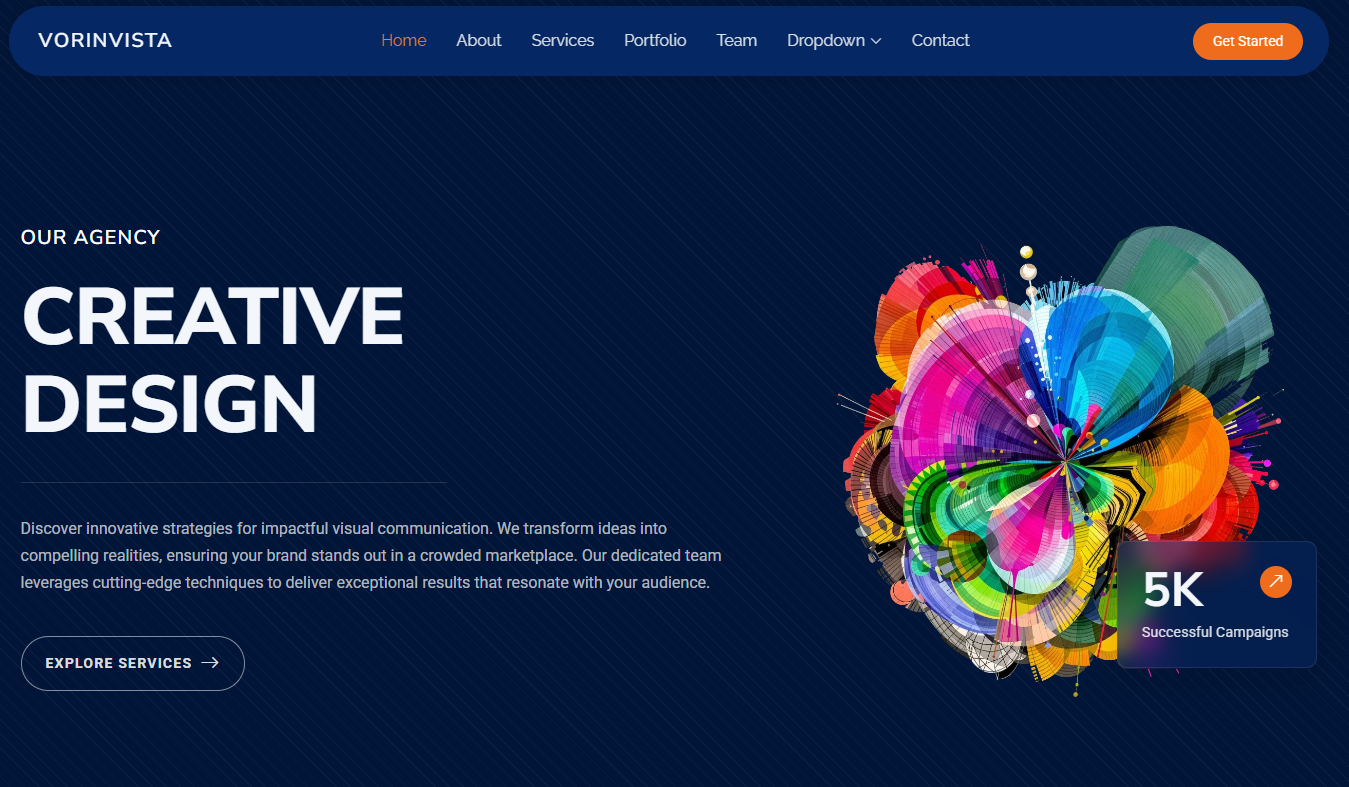Click the OUR AGENCY subtitle text

tap(90, 237)
